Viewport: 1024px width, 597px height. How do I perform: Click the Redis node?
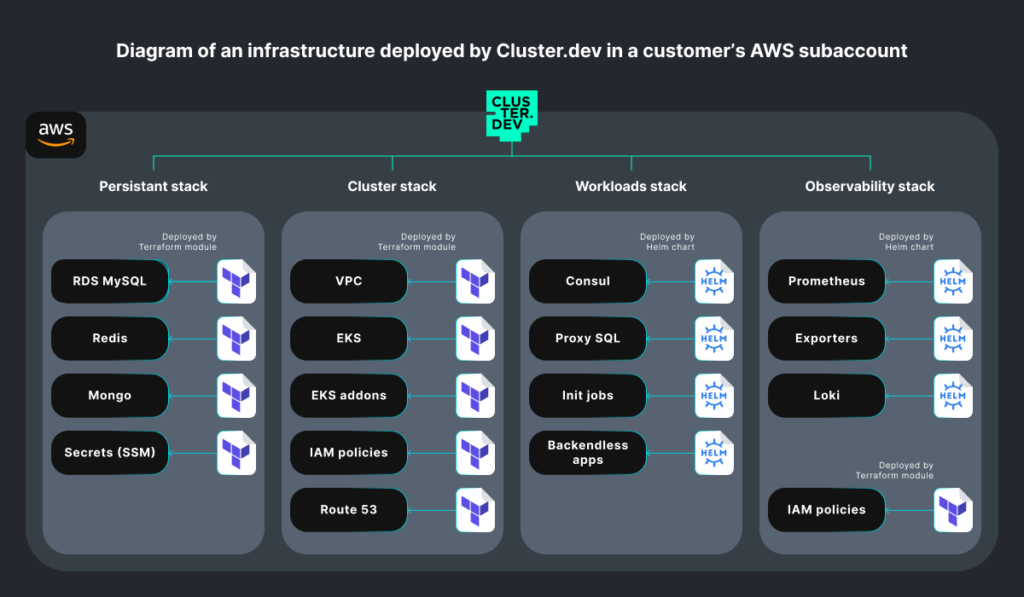click(x=110, y=339)
